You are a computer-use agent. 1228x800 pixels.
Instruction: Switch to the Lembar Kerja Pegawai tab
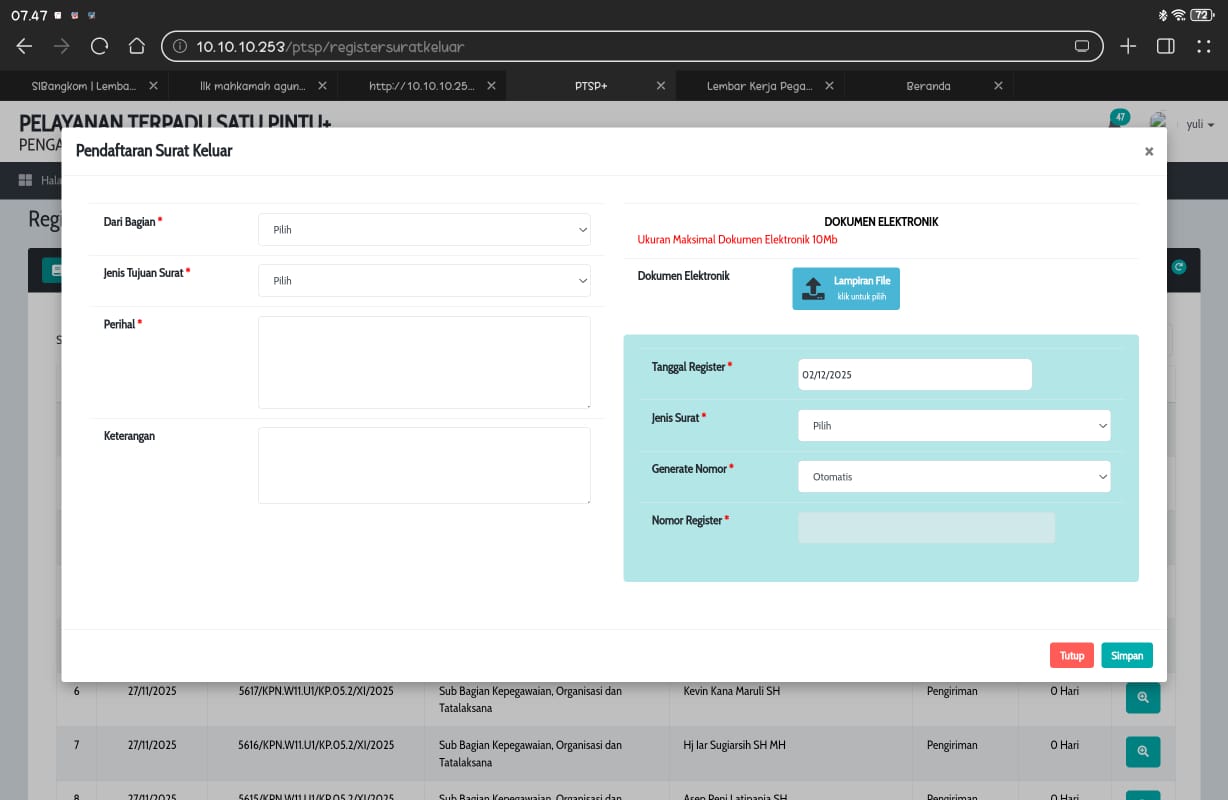(759, 86)
